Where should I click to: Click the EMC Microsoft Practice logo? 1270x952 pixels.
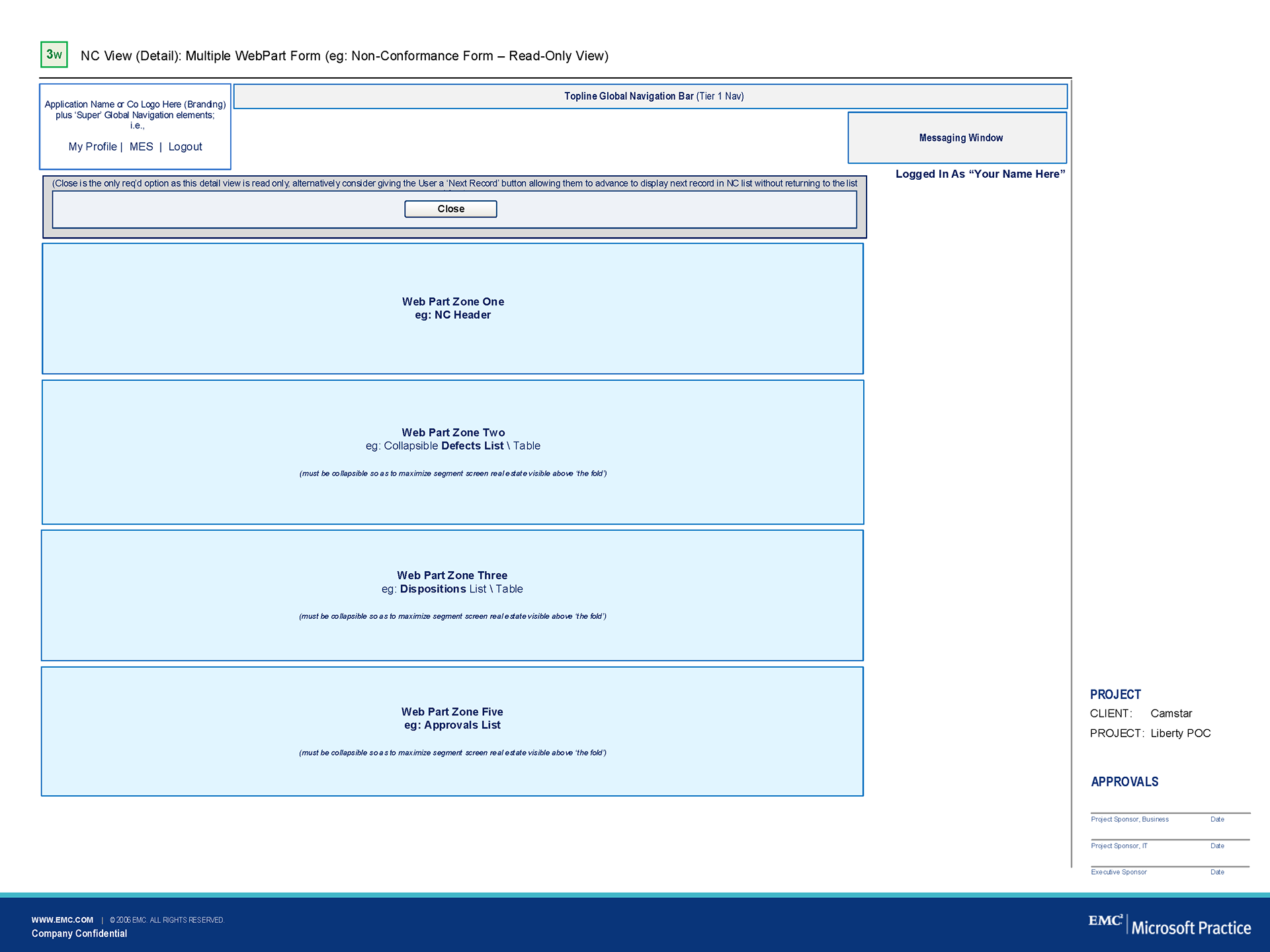1169,925
